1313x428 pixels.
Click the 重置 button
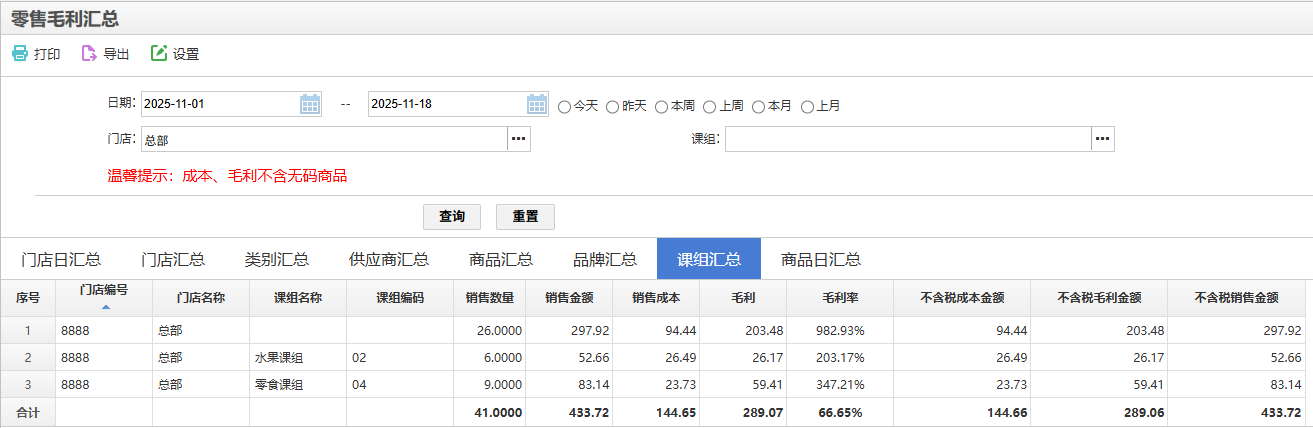click(x=525, y=217)
